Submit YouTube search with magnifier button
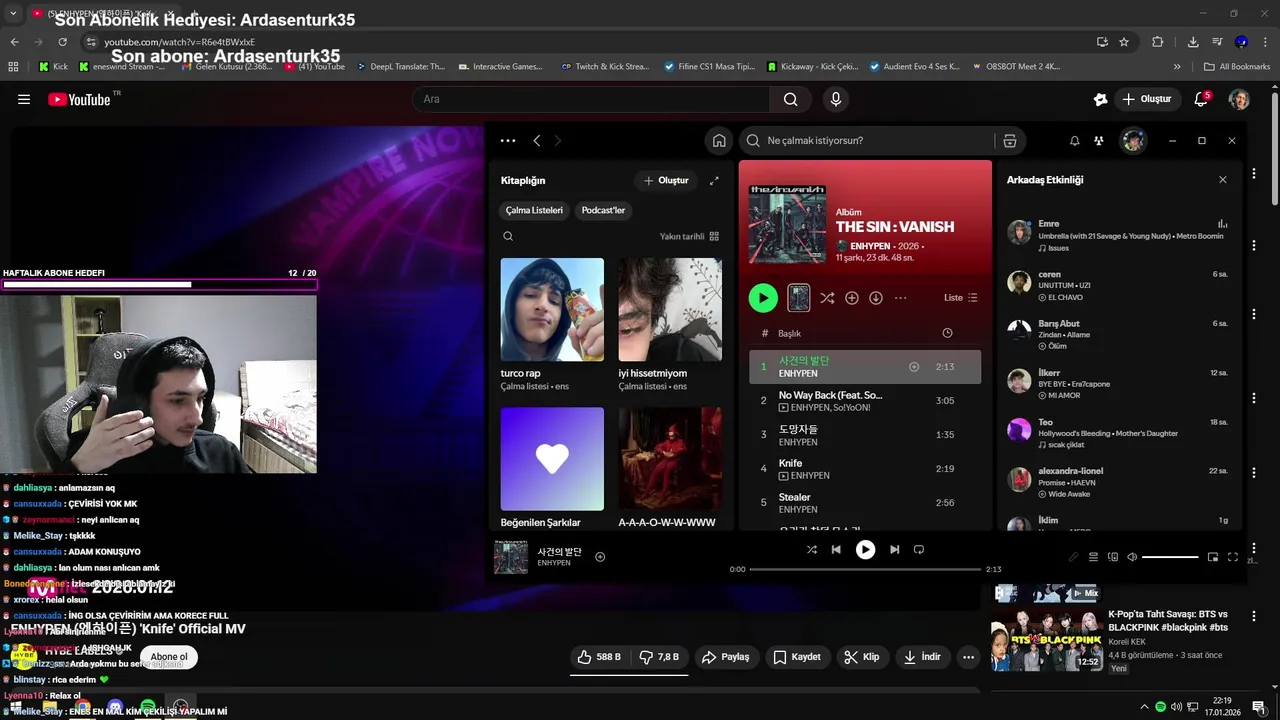This screenshot has width=1280, height=720. 790,99
